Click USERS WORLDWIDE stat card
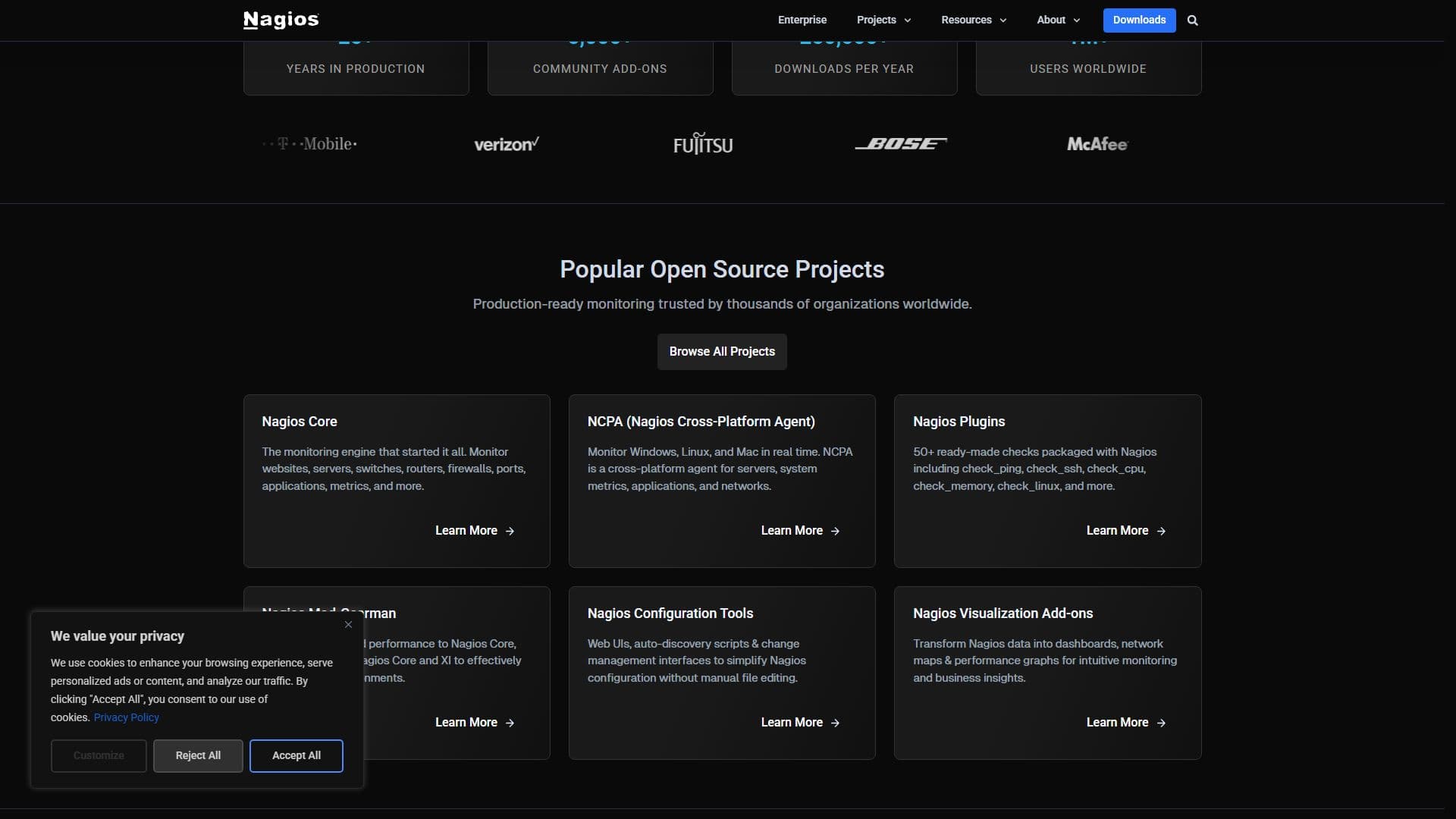Image resolution: width=1456 pixels, height=819 pixels. pyautogui.click(x=1088, y=68)
